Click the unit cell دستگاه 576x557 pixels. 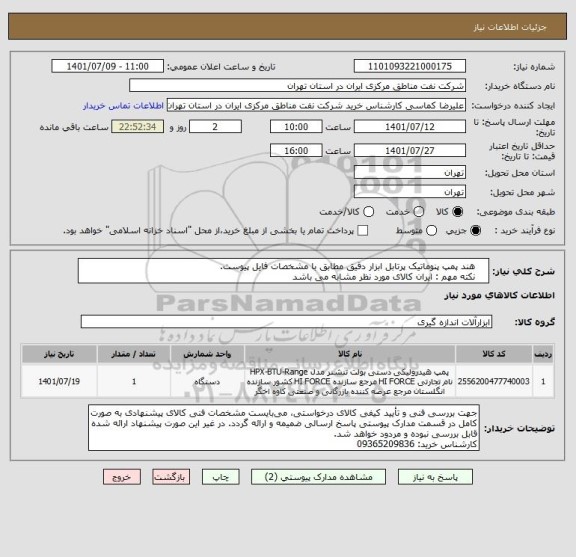pyautogui.click(x=207, y=381)
